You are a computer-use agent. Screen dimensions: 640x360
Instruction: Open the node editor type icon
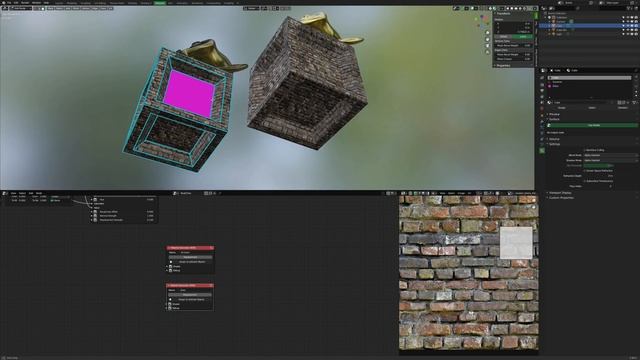(5, 193)
